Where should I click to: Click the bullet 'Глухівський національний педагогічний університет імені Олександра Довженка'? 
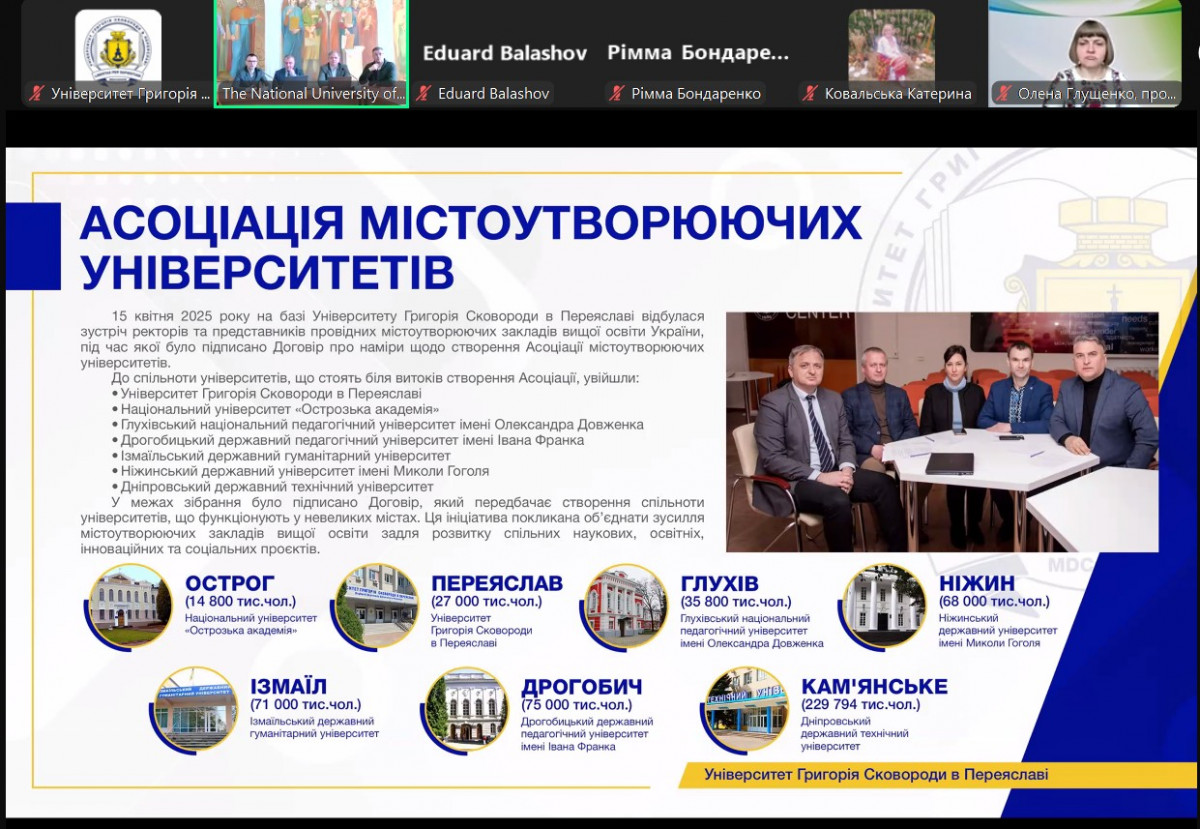tap(378, 424)
